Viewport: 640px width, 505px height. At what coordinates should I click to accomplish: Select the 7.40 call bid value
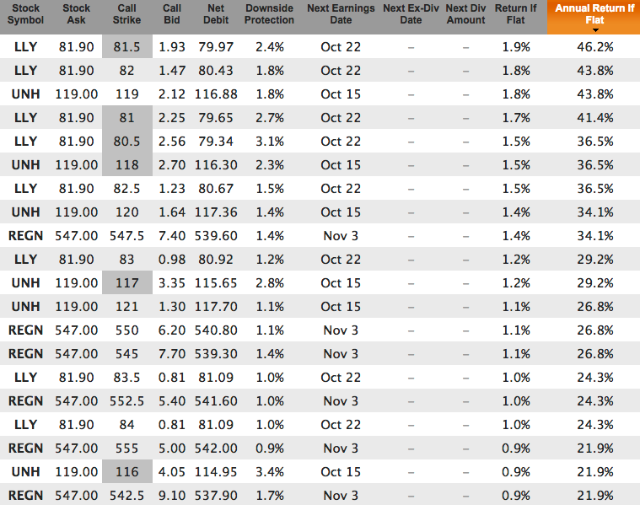tap(172, 236)
